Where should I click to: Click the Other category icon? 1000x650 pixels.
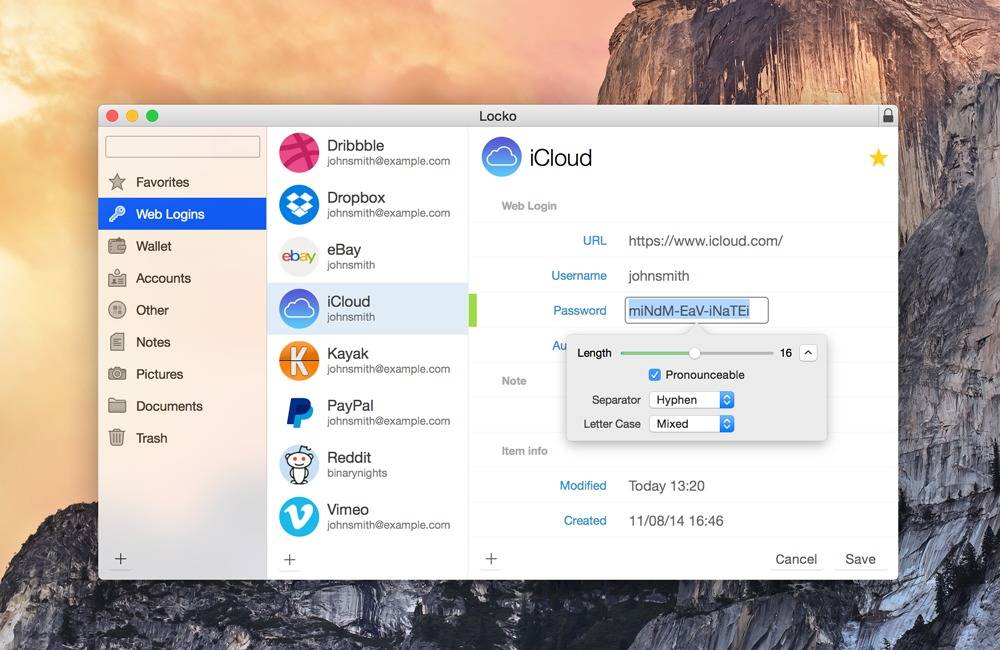[117, 310]
